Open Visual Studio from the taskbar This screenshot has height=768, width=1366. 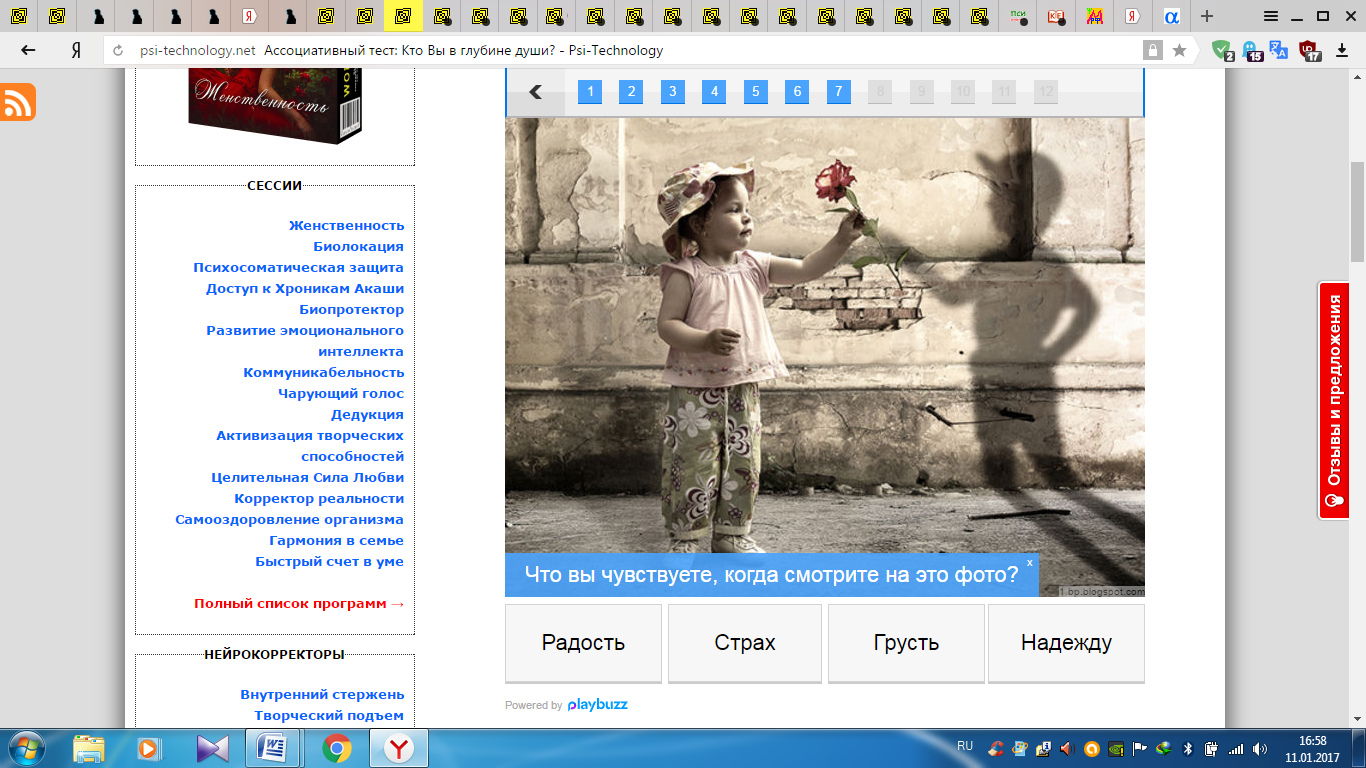212,748
